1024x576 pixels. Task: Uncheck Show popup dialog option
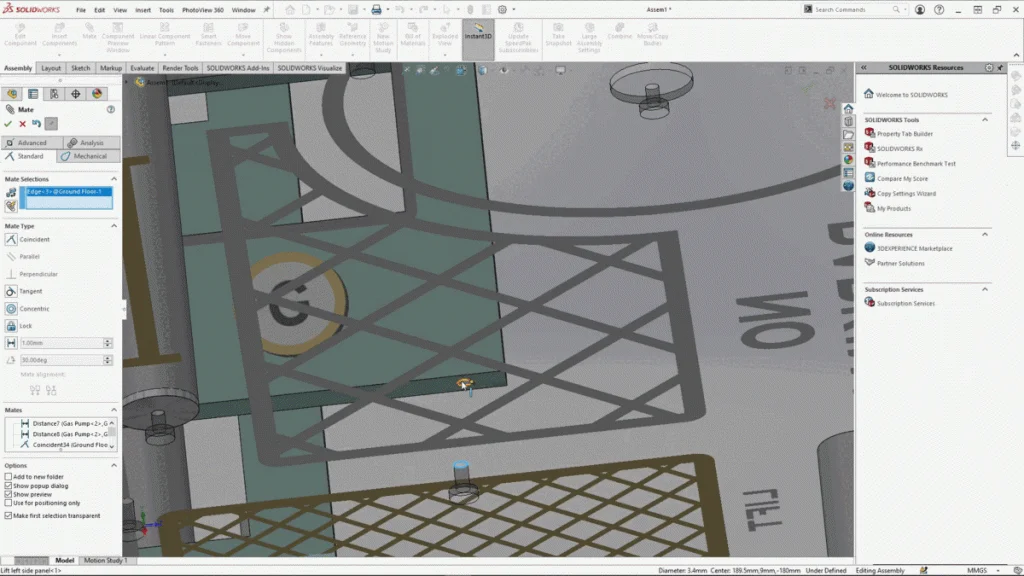click(9, 486)
